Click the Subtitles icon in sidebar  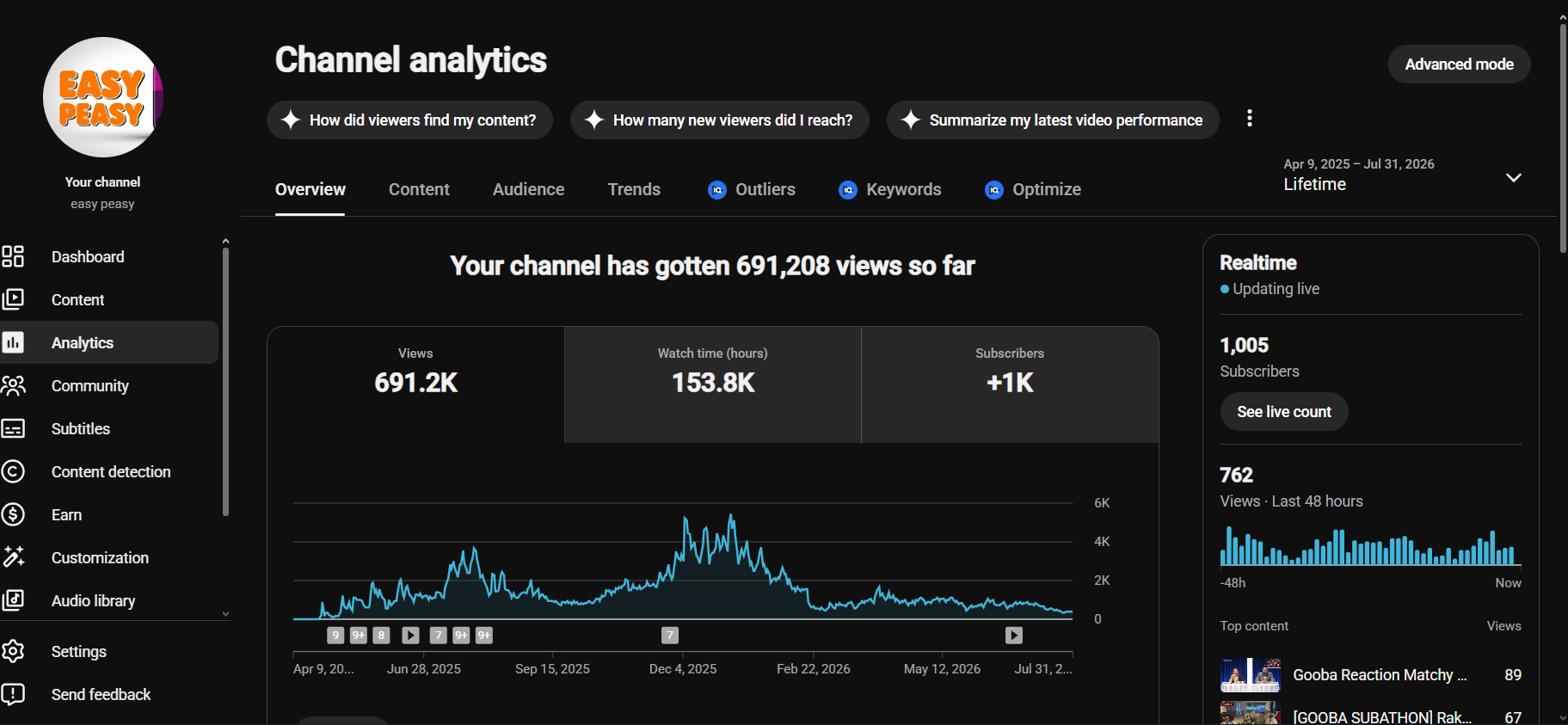tap(13, 428)
